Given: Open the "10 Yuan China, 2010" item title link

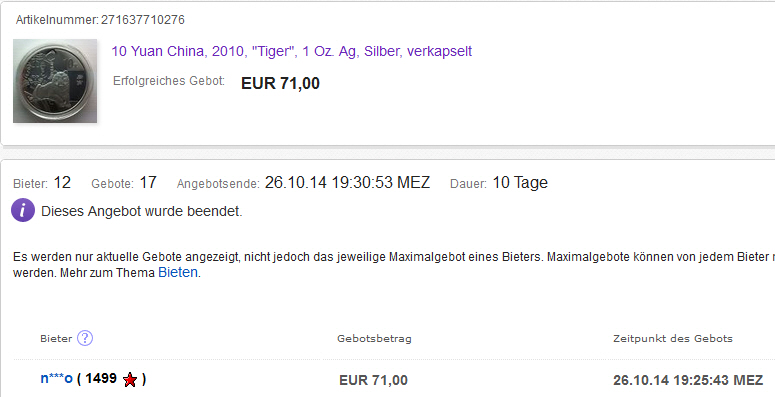Looking at the screenshot, I should point(292,51).
